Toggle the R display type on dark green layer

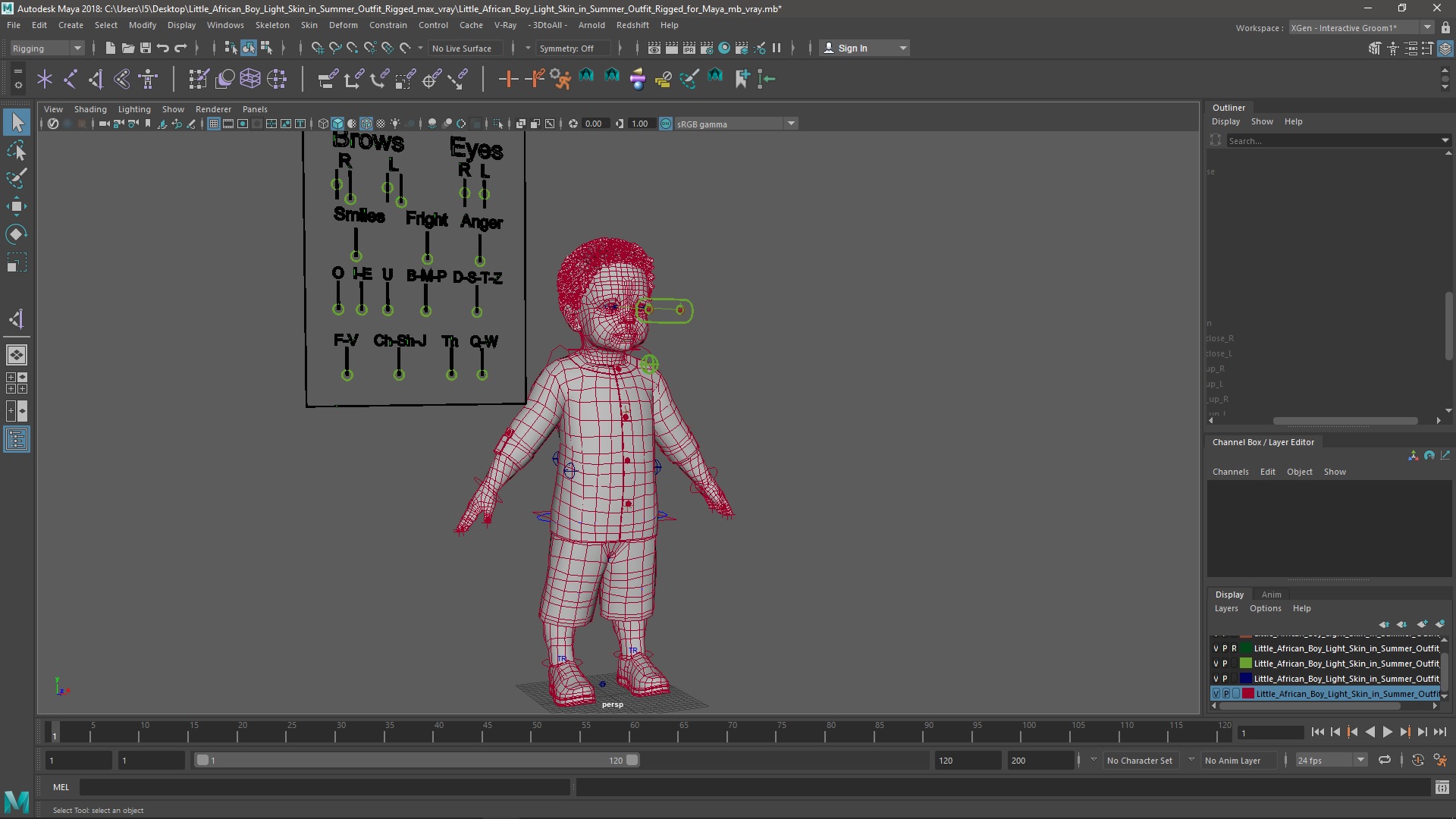(x=1235, y=648)
